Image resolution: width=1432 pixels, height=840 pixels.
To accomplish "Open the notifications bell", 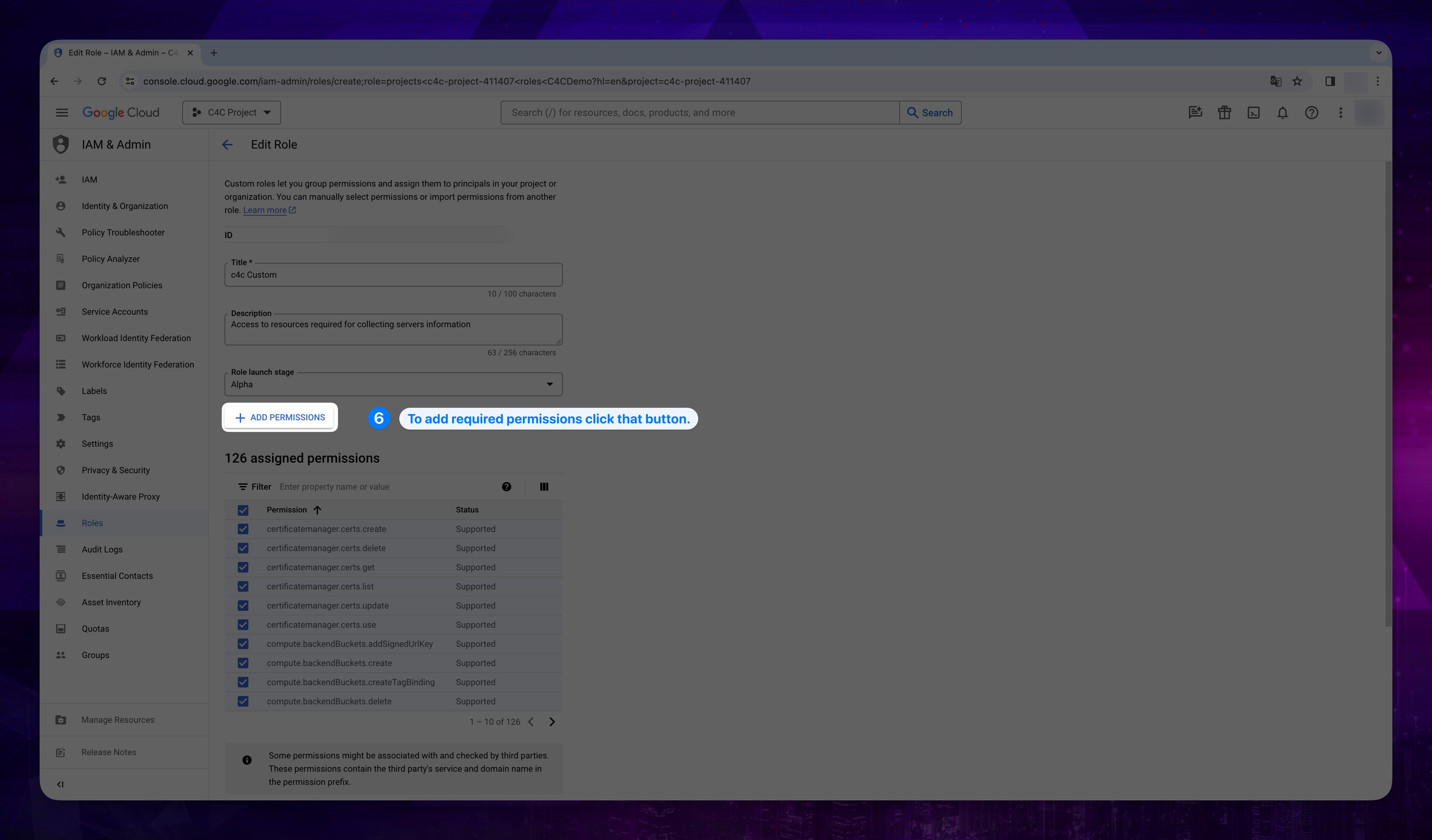I will (x=1282, y=113).
